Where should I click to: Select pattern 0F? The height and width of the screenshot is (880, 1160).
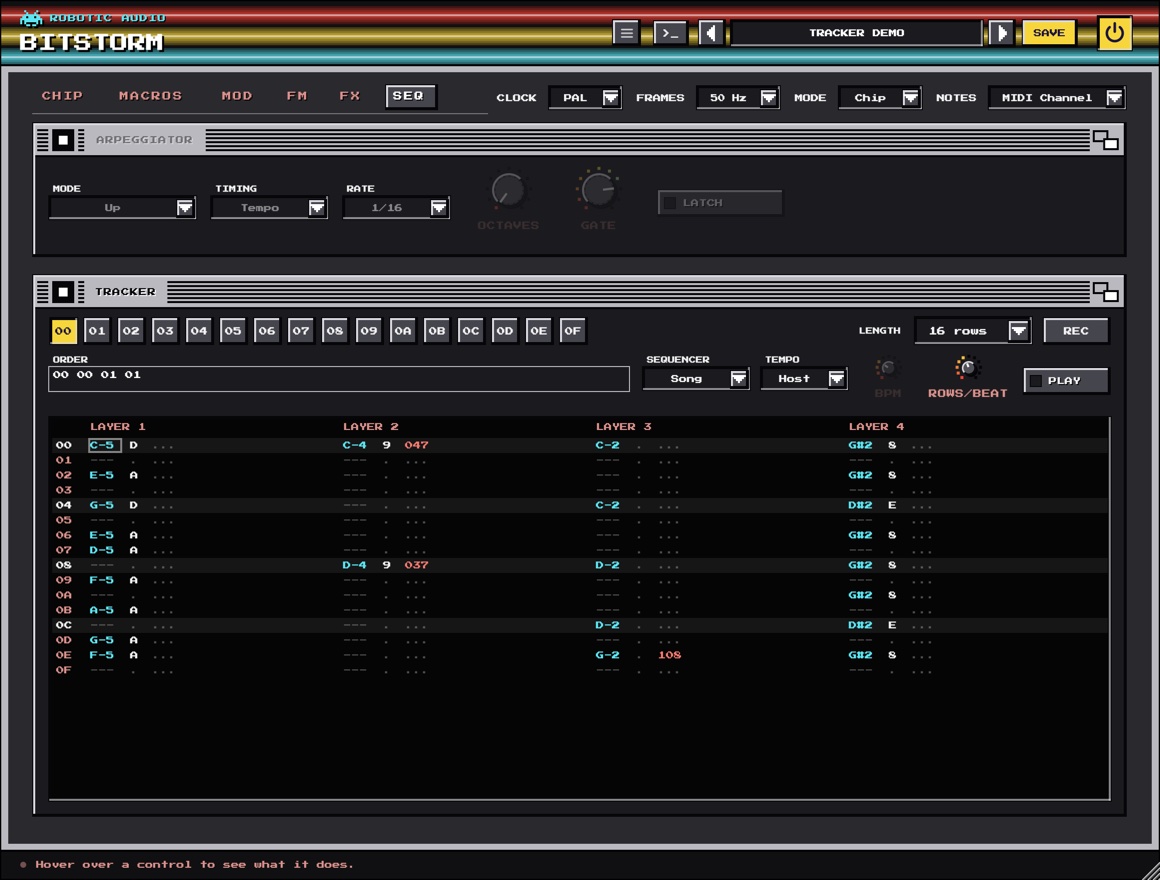(x=573, y=331)
